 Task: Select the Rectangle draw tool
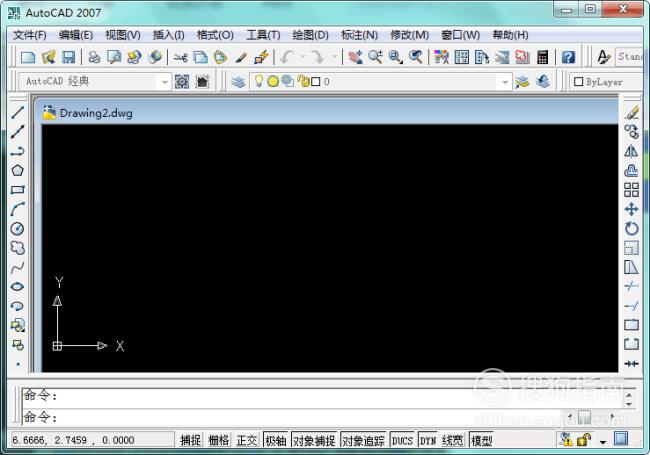pyautogui.click(x=17, y=190)
